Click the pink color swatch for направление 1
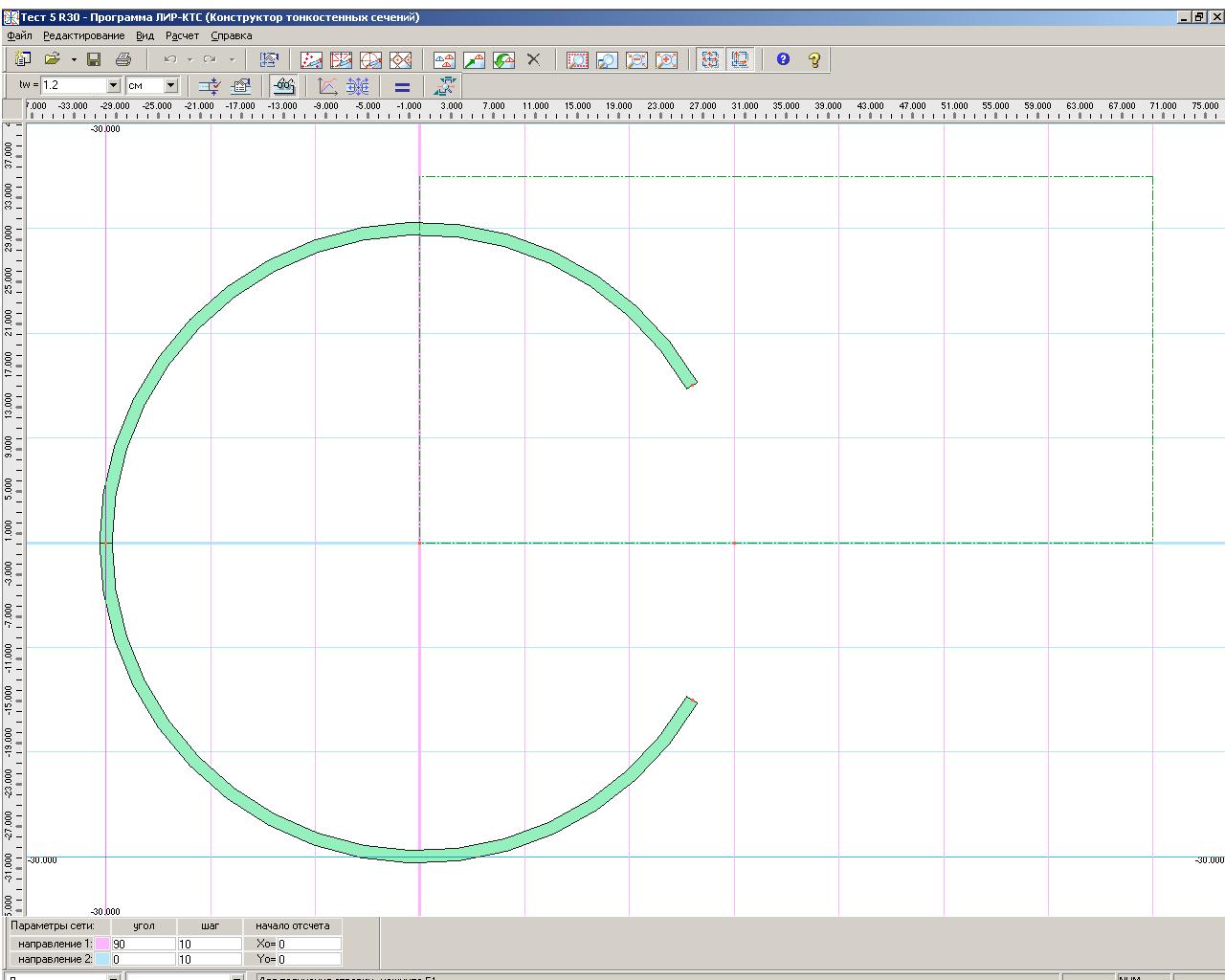1225x980 pixels. click(102, 944)
